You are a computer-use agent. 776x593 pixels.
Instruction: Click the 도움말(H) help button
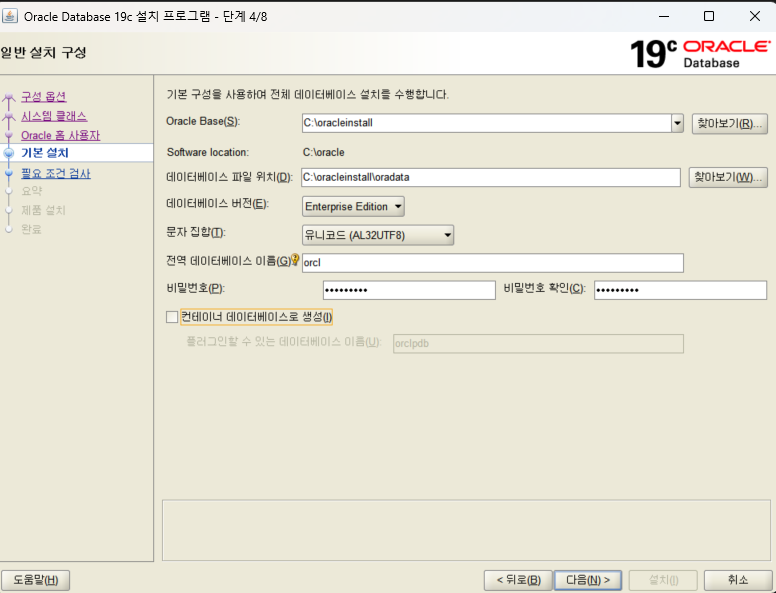pos(35,580)
